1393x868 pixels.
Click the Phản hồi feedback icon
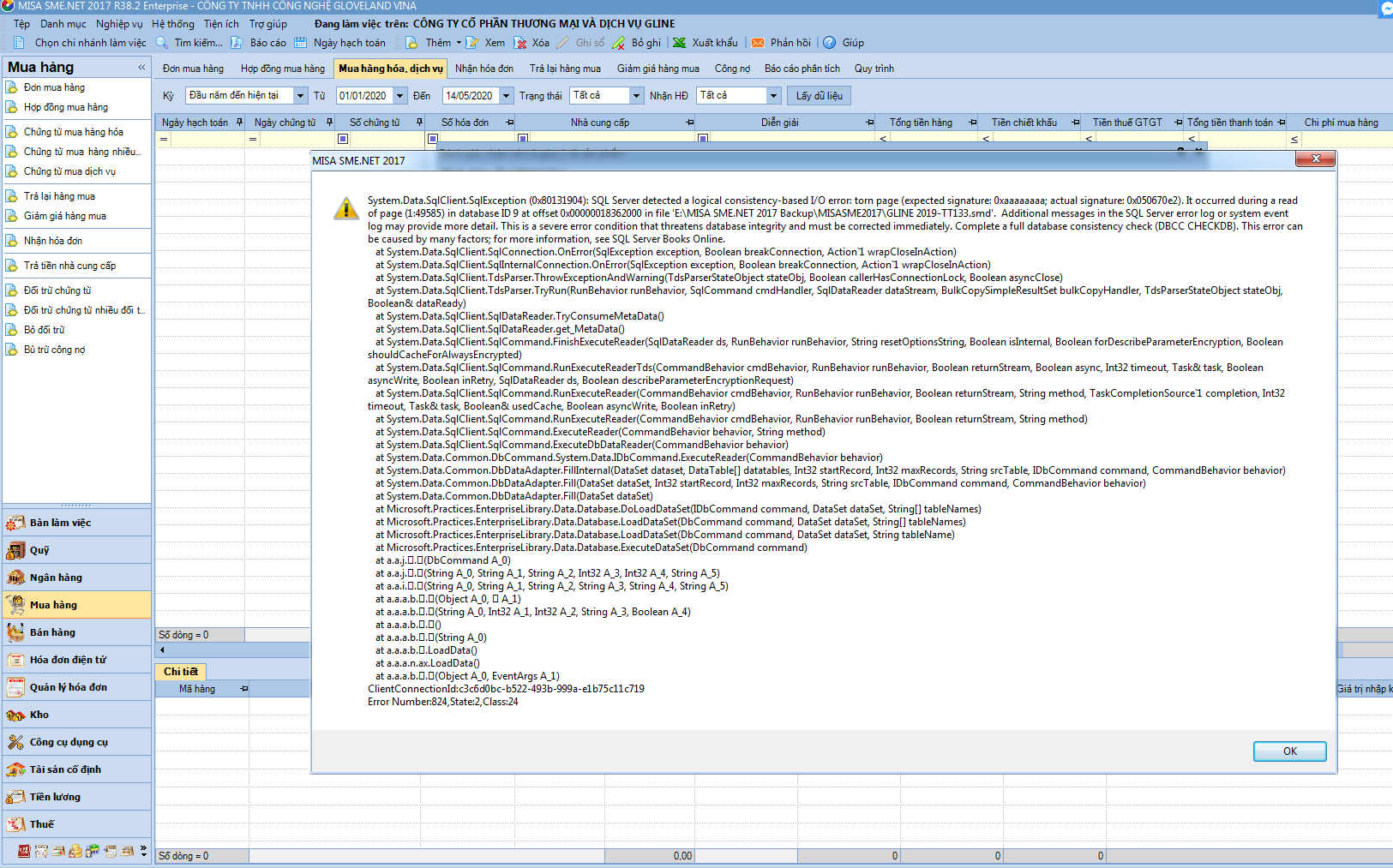coord(758,43)
